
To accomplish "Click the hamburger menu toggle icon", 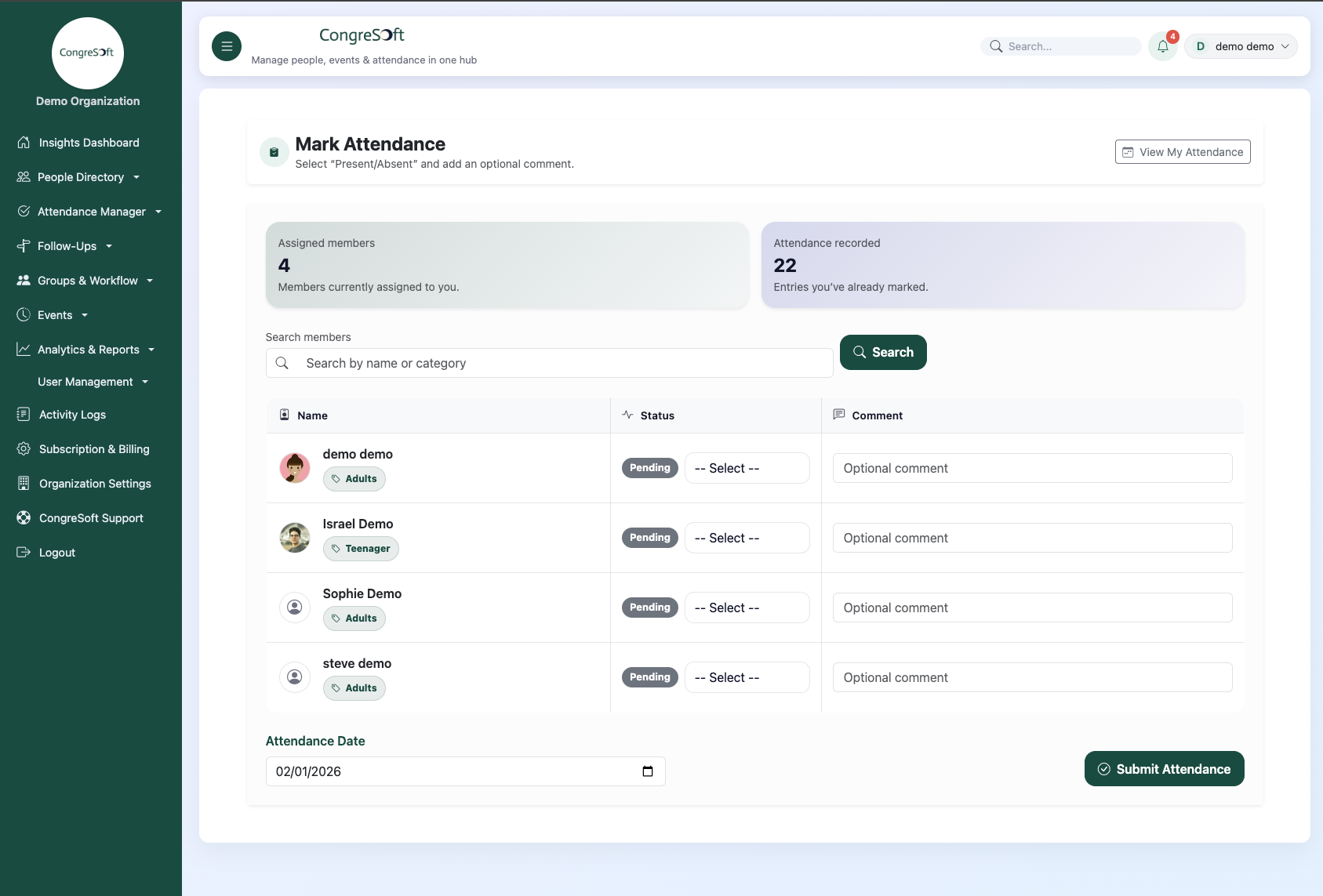I will (x=227, y=46).
